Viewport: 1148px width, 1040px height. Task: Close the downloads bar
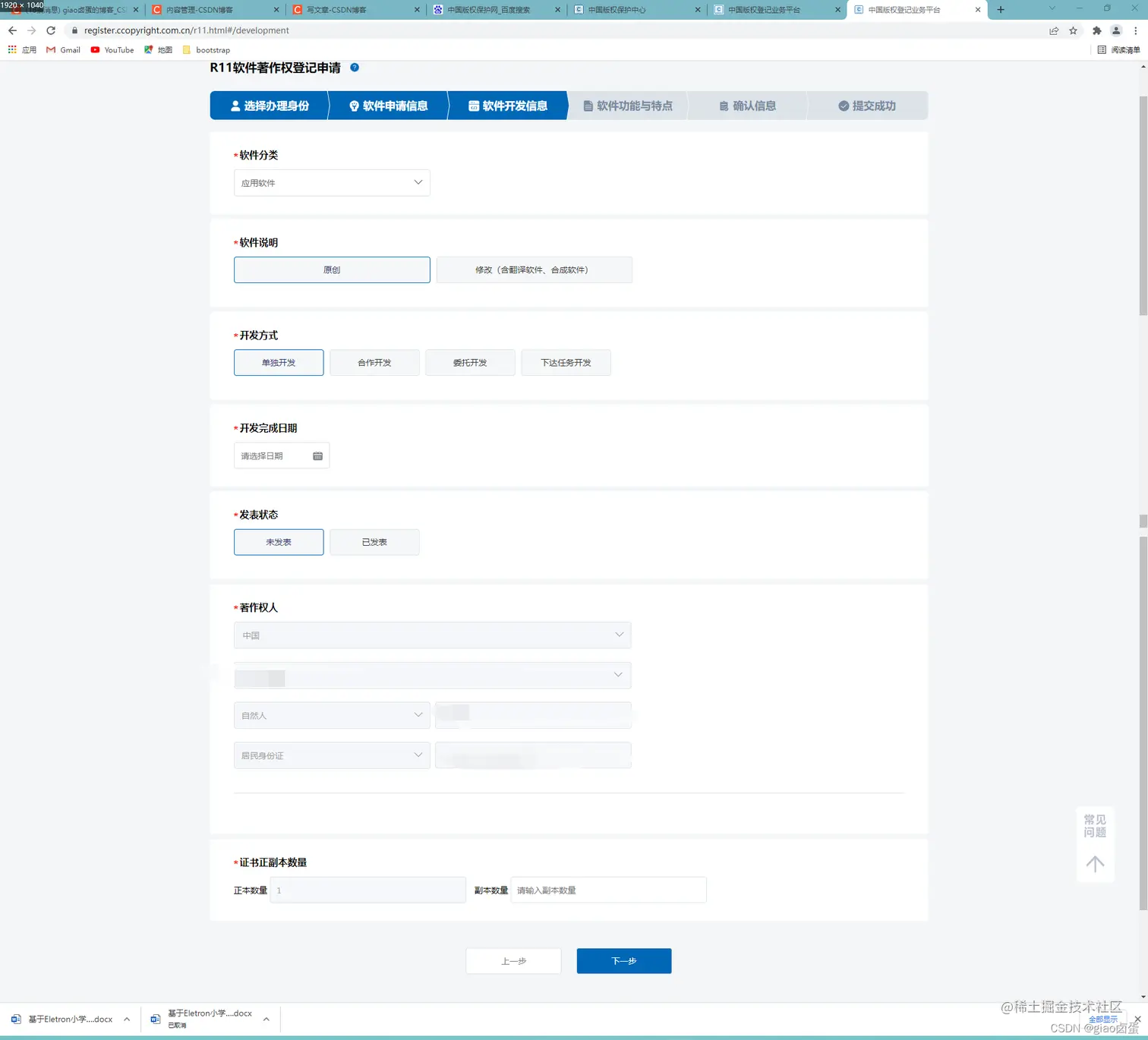pyautogui.click(x=1137, y=1020)
